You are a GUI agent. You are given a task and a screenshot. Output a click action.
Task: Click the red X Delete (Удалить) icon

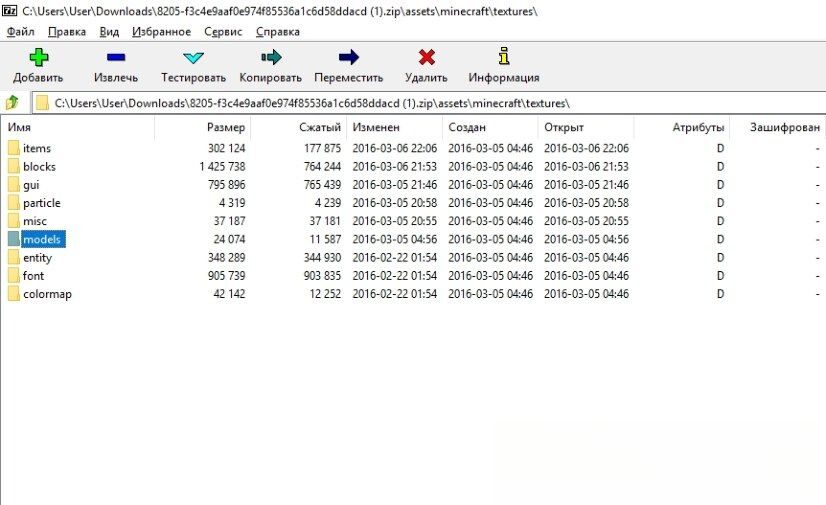(x=426, y=57)
